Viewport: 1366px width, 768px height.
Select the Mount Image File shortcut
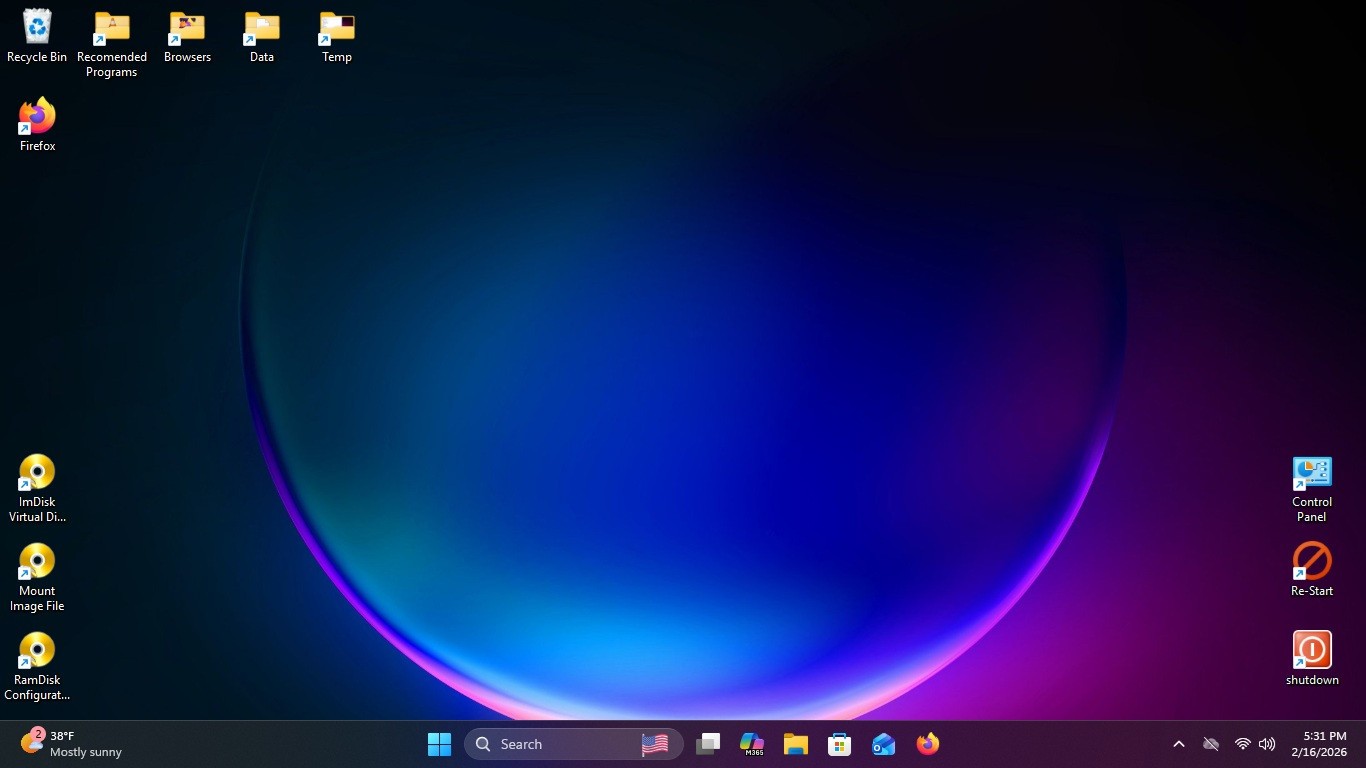point(37,578)
